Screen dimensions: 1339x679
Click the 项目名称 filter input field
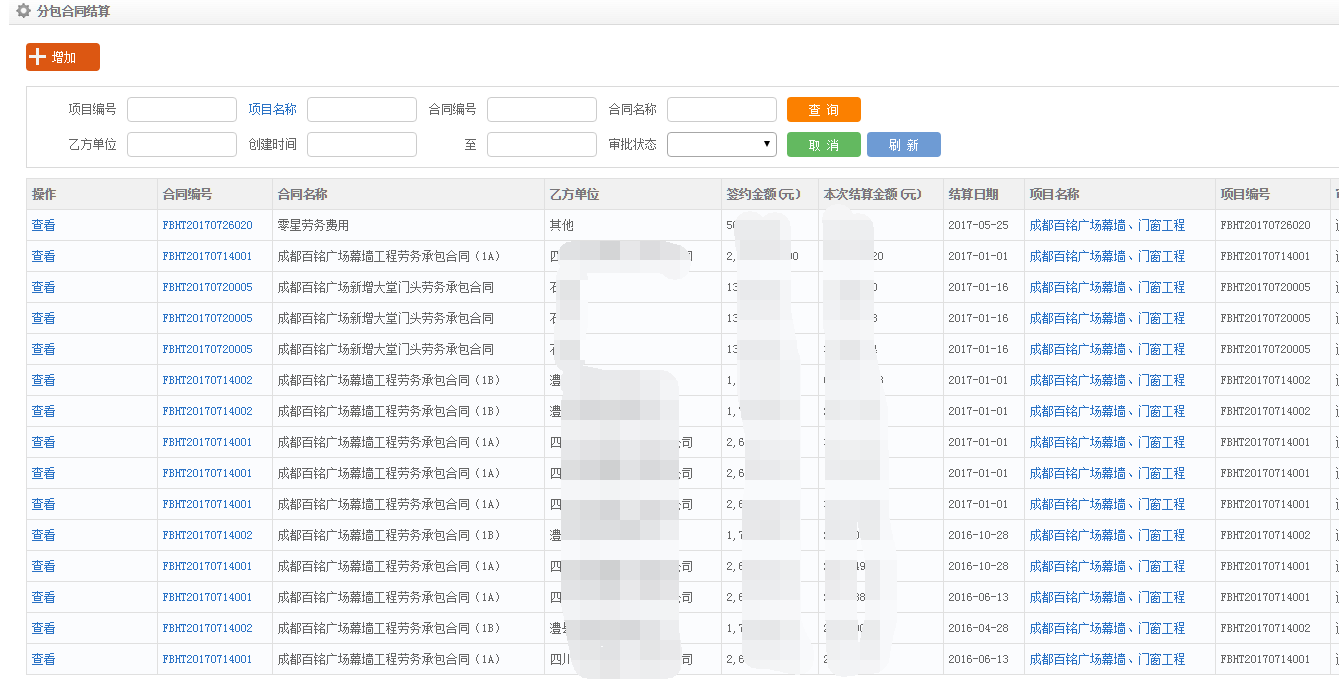tap(361, 110)
